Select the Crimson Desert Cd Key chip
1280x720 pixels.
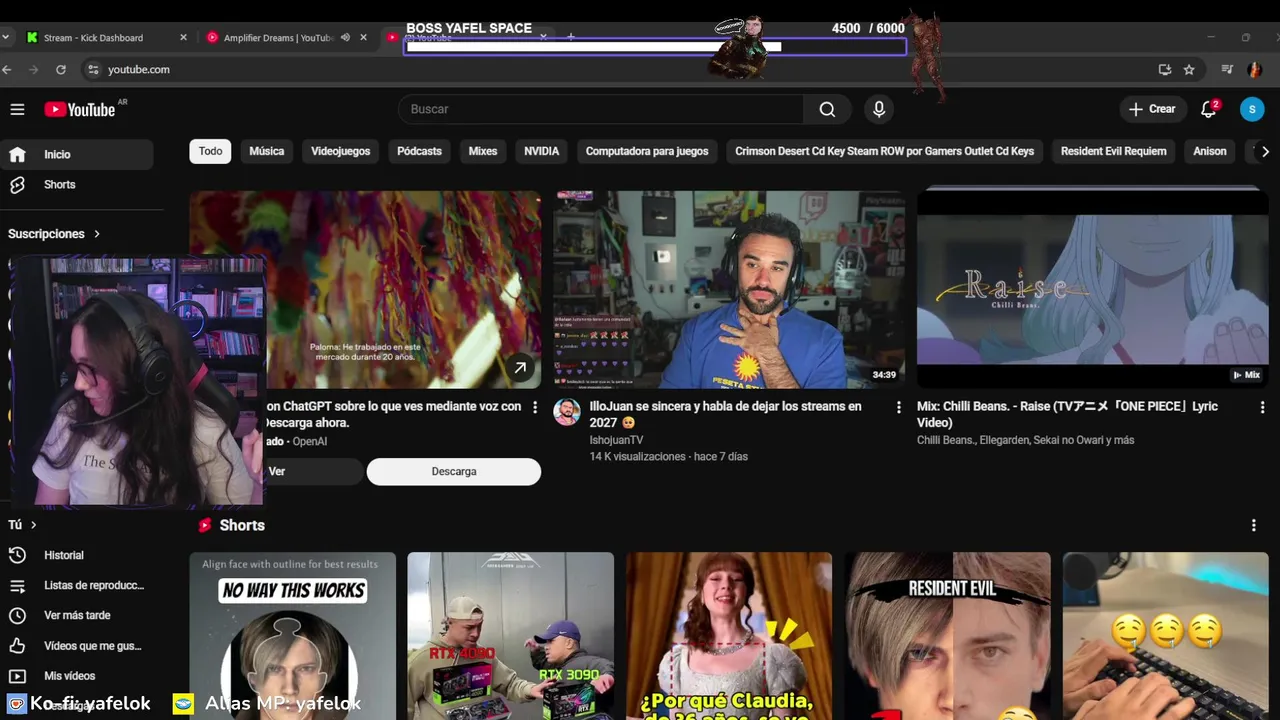point(885,151)
